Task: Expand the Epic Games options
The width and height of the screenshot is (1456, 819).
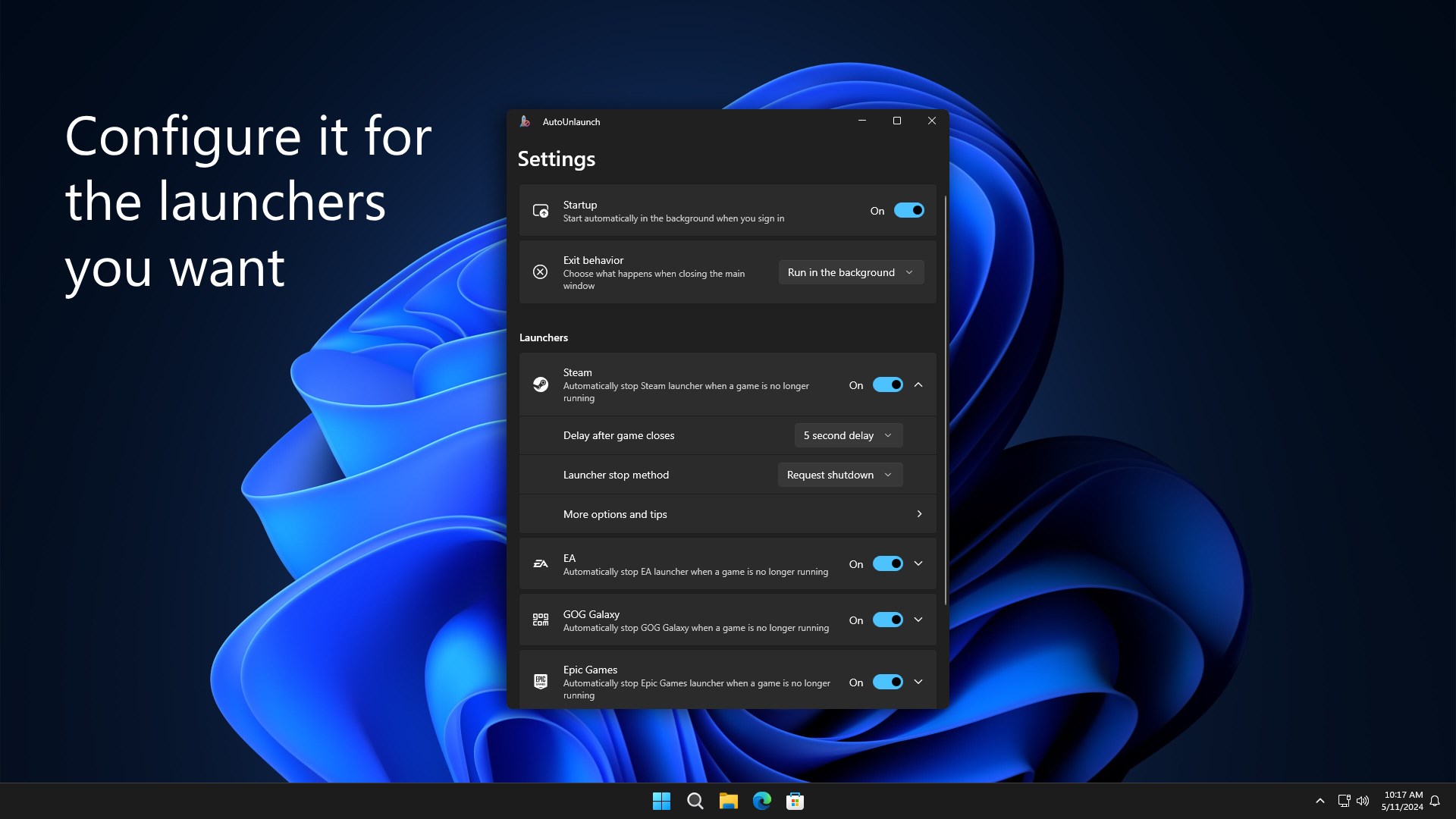Action: (918, 682)
